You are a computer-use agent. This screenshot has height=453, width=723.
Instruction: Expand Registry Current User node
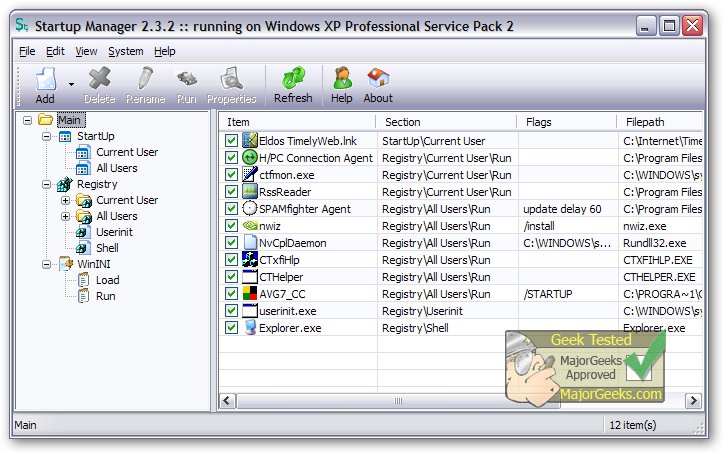pos(65,200)
